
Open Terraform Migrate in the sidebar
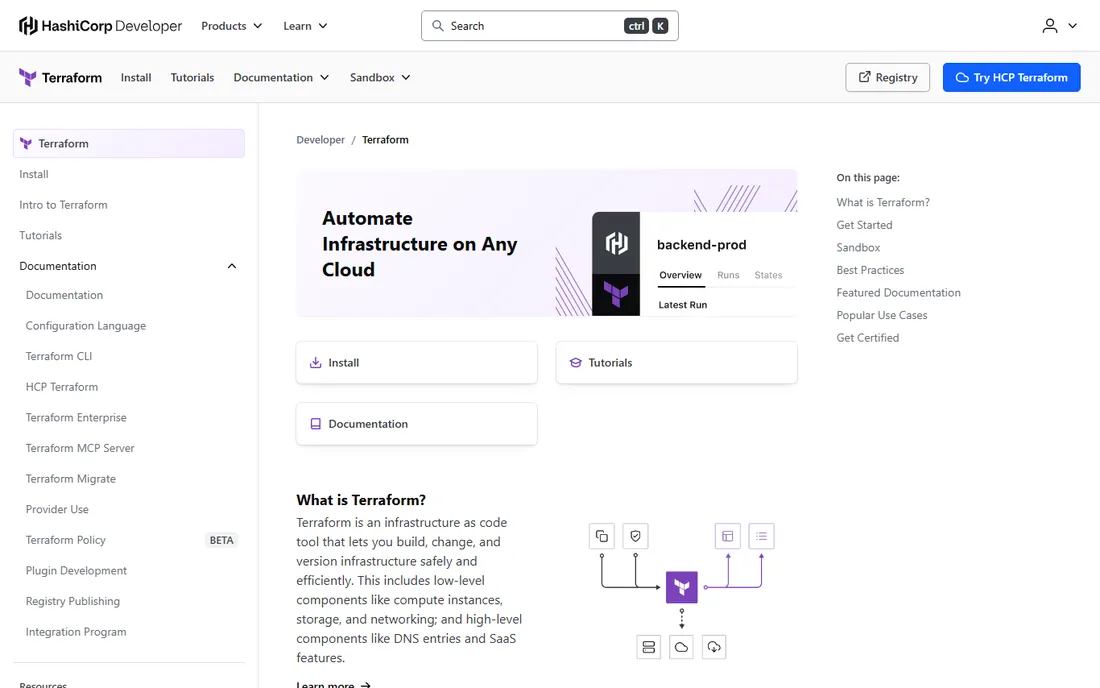click(71, 479)
